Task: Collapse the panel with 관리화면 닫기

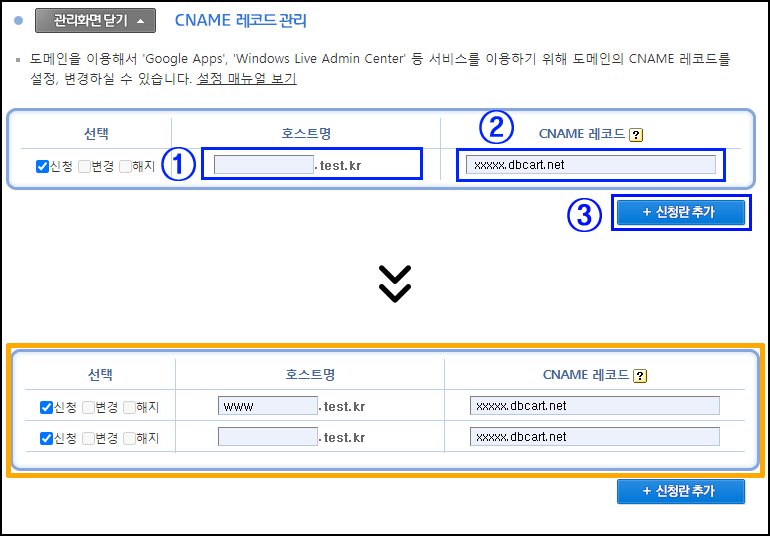Action: tap(95, 20)
